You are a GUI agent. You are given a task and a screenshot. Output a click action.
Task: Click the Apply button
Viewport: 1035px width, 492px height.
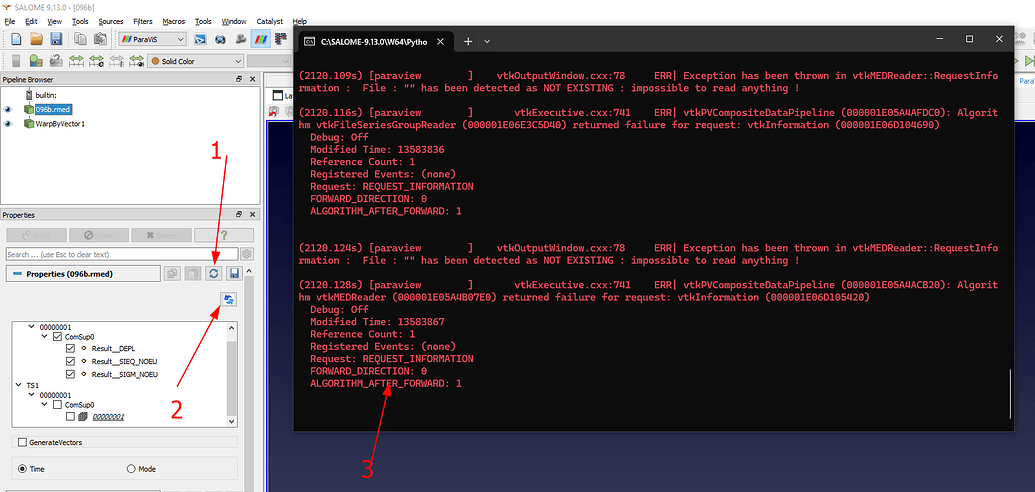36,235
